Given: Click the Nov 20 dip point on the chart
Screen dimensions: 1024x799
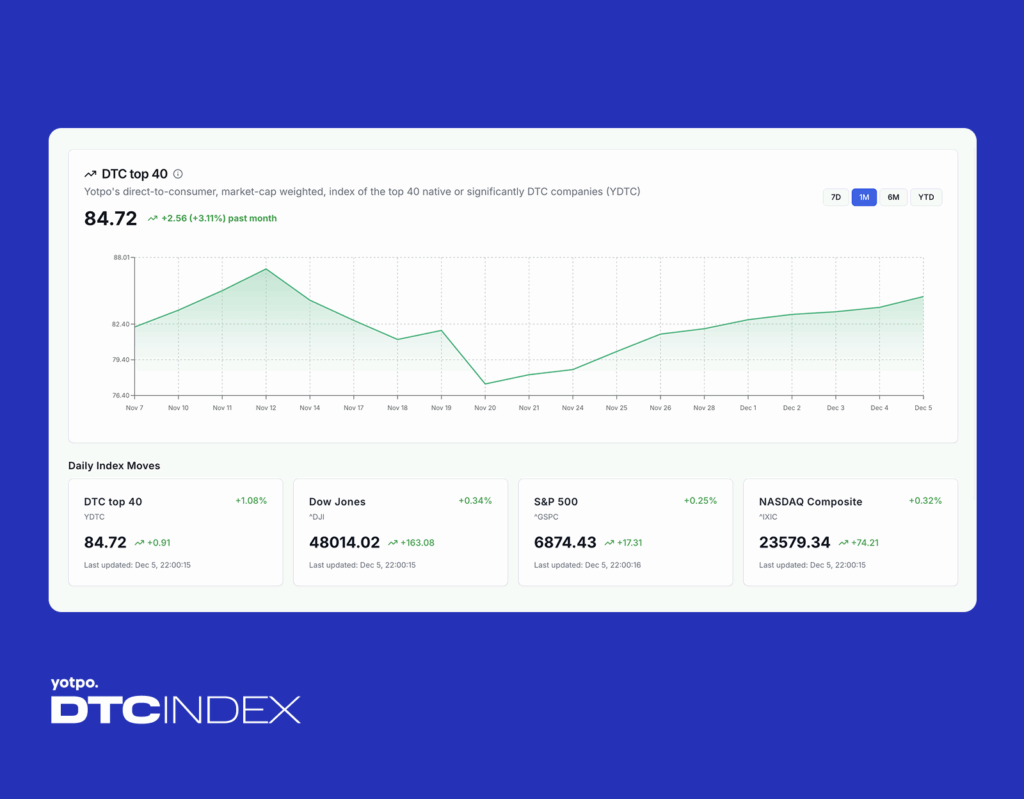Looking at the screenshot, I should [x=485, y=383].
